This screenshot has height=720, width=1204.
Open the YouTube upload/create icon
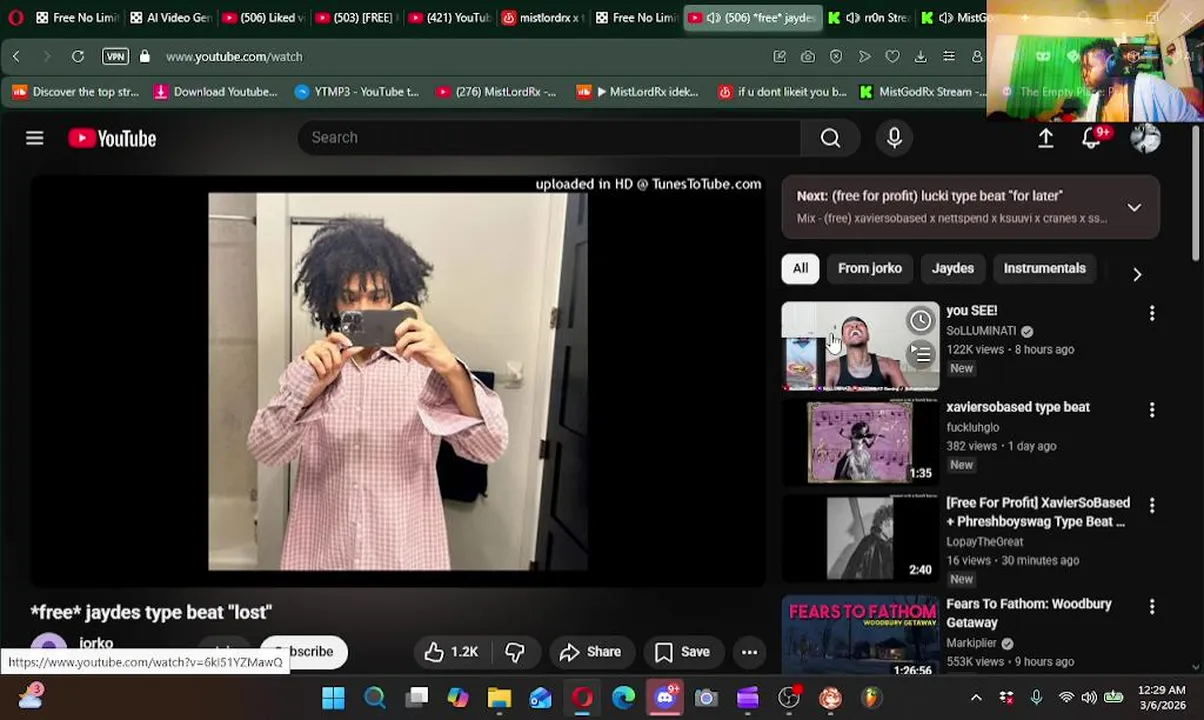(1045, 138)
